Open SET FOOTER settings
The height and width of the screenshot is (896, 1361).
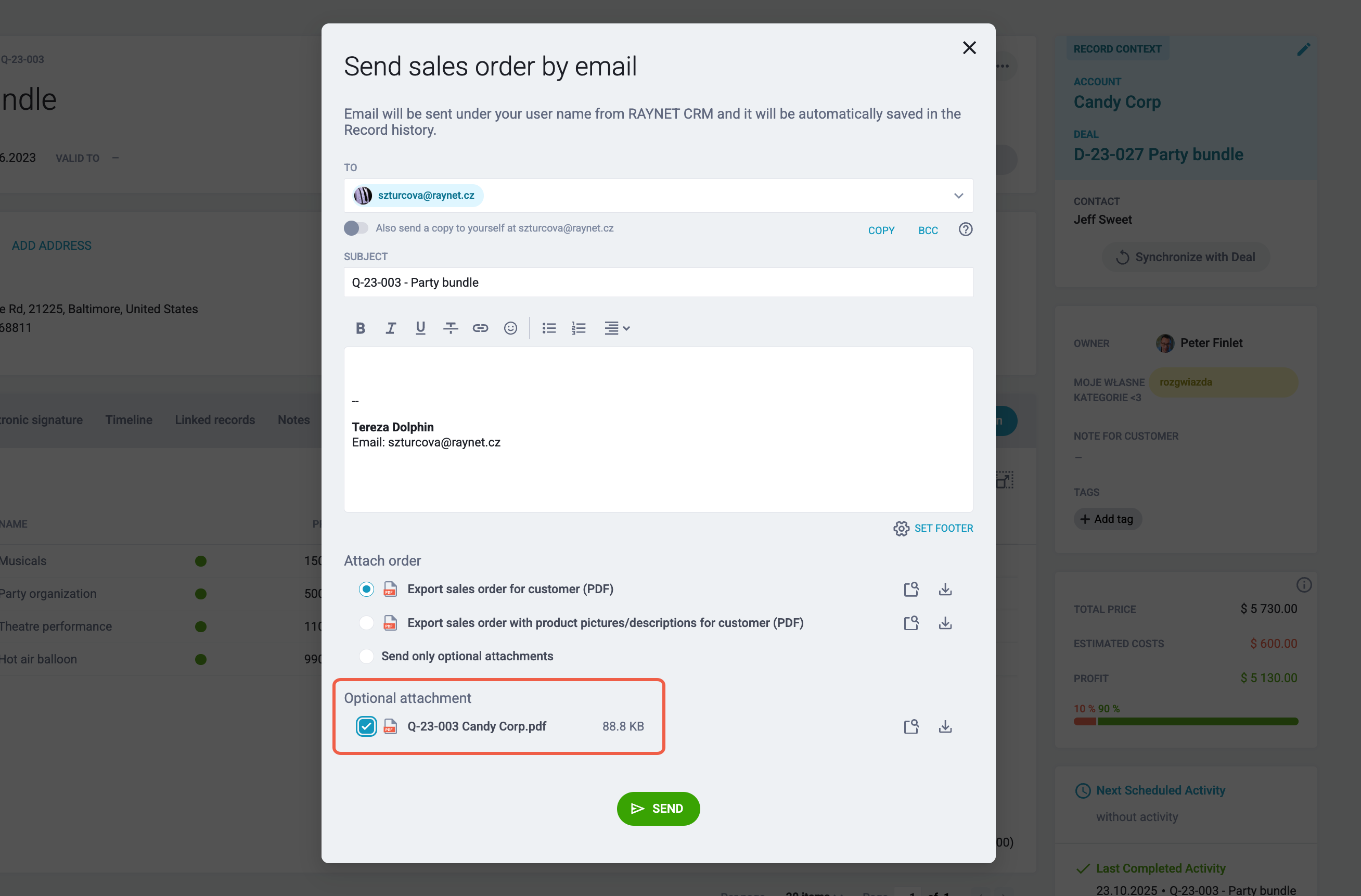pos(933,528)
